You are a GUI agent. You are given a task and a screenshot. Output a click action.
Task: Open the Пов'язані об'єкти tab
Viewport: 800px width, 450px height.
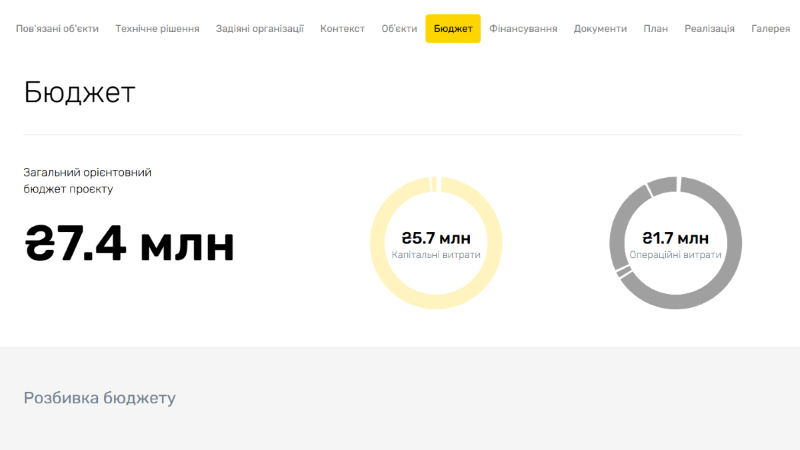[57, 29]
